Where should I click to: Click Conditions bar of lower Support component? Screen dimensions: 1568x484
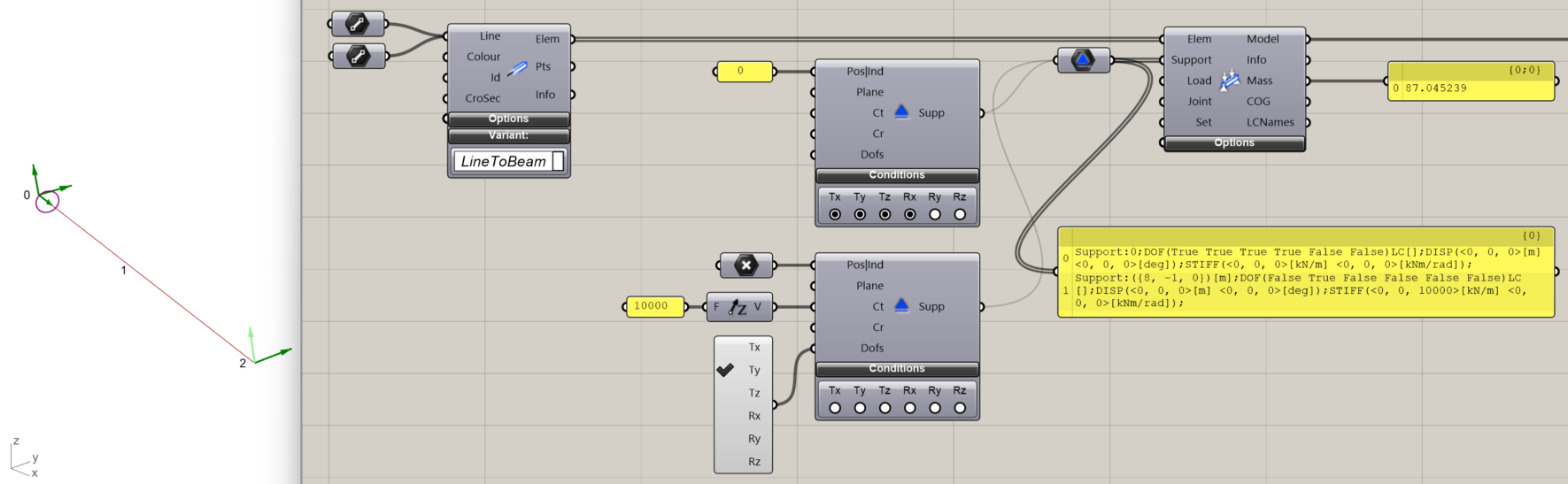click(897, 368)
